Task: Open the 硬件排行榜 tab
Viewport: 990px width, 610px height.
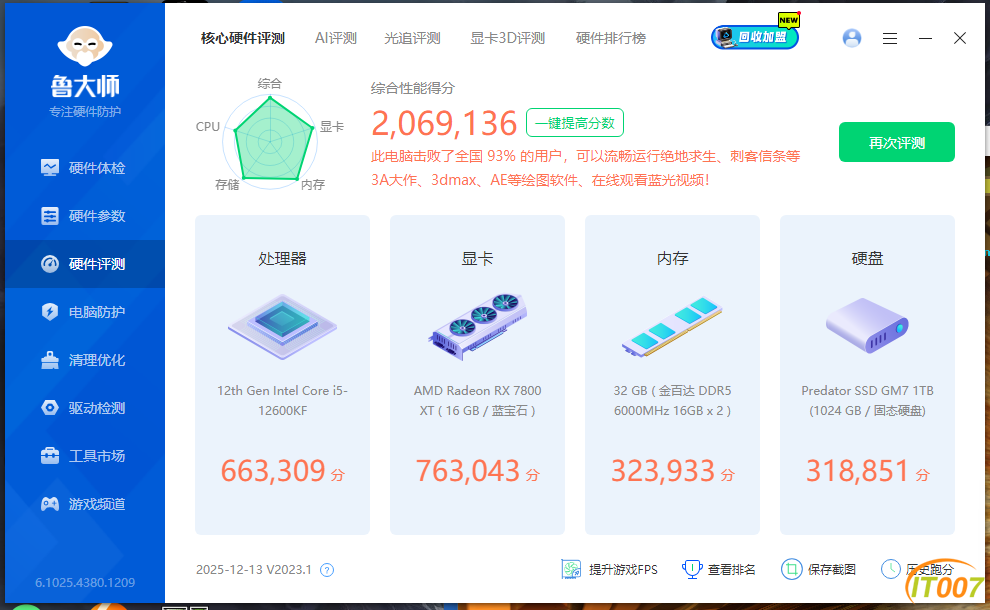Action: (610, 38)
